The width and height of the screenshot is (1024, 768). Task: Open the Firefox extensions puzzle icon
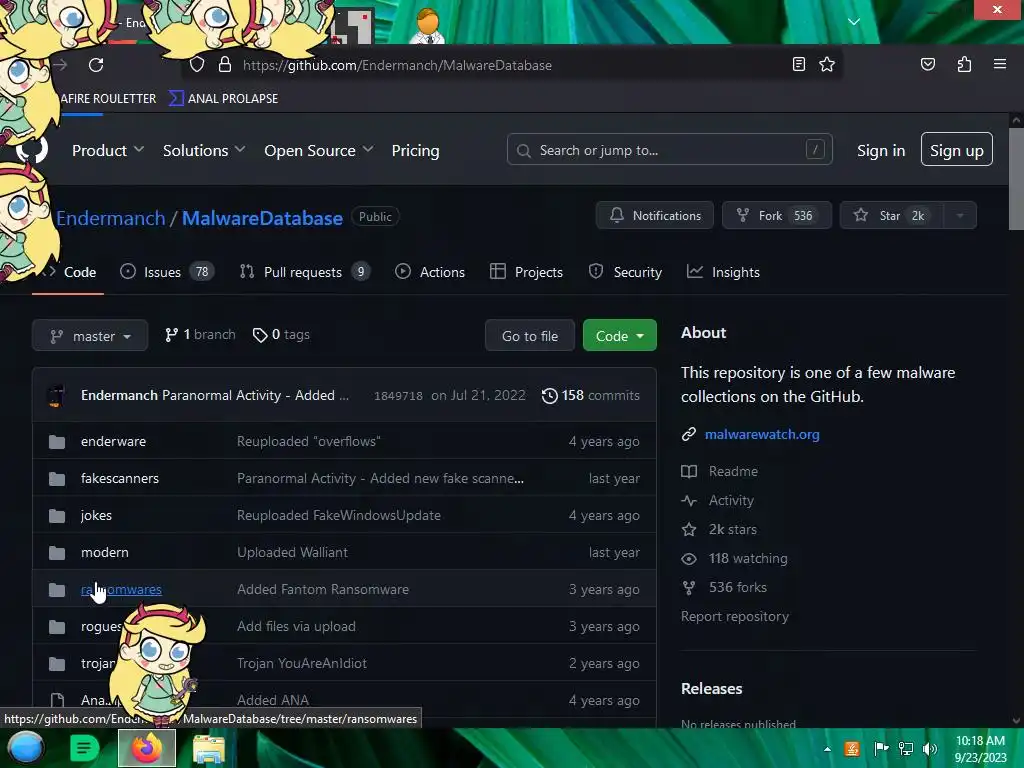(x=964, y=64)
